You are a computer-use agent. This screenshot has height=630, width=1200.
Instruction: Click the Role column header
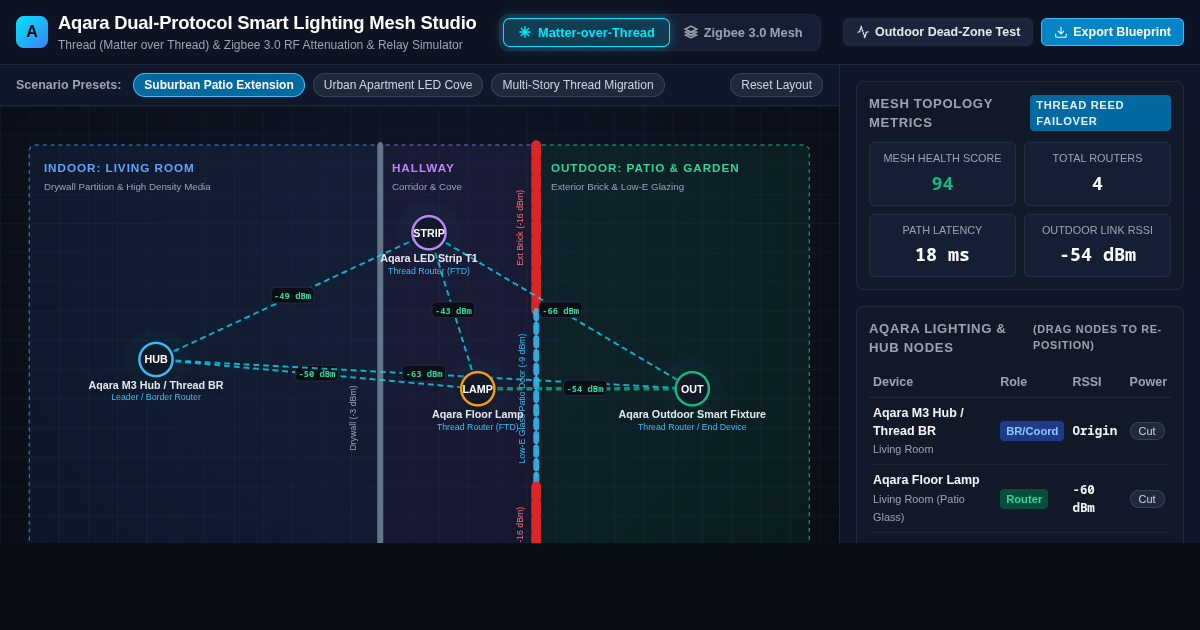tap(1014, 382)
